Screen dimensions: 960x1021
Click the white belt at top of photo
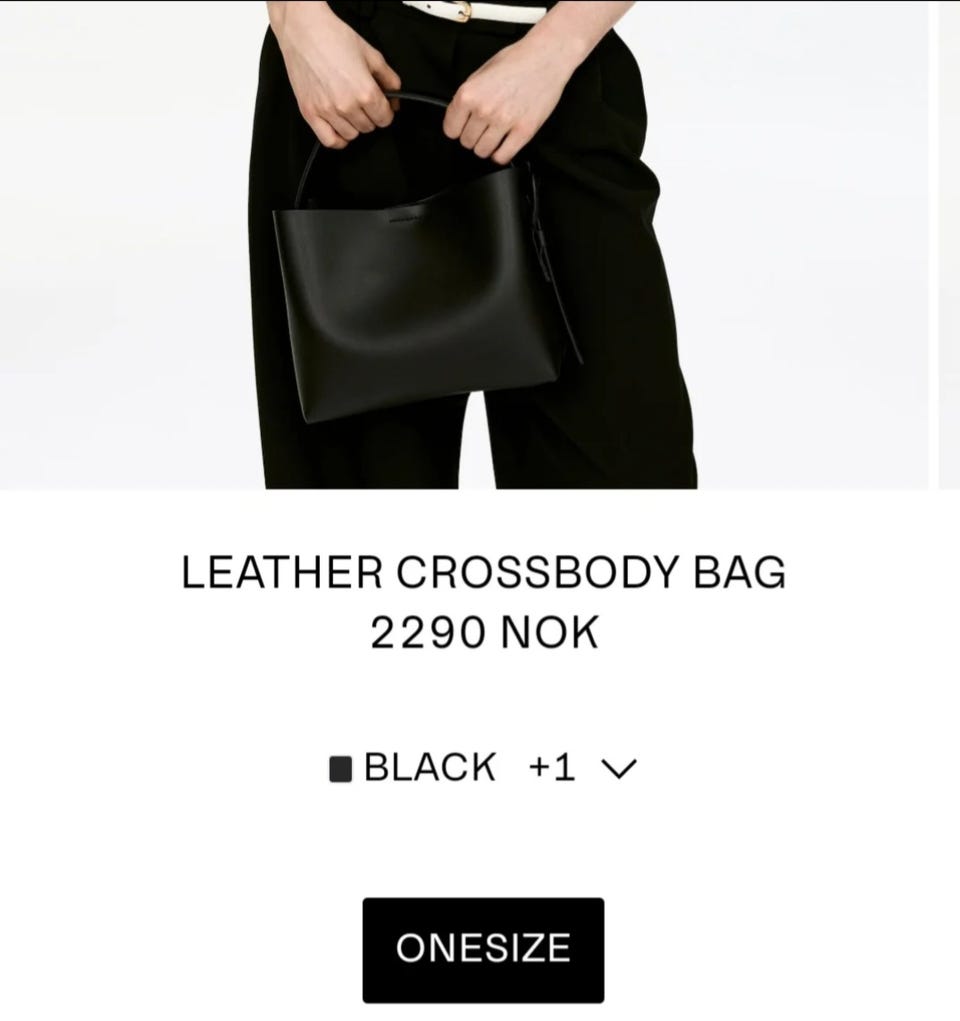pos(474,11)
